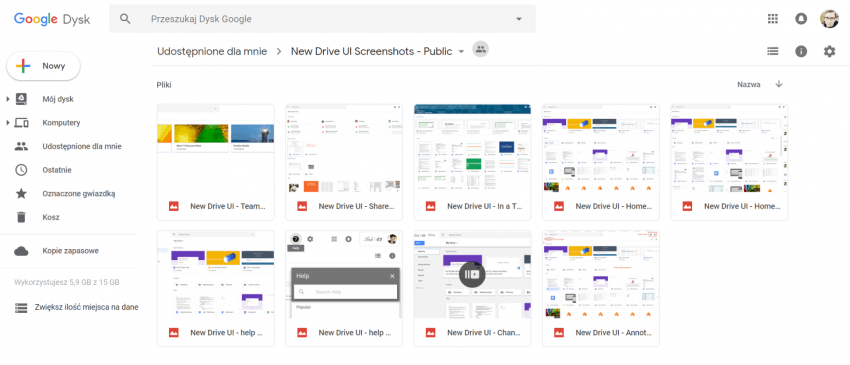Open the Google apps grid icon
The width and height of the screenshot is (850, 365).
click(x=773, y=19)
